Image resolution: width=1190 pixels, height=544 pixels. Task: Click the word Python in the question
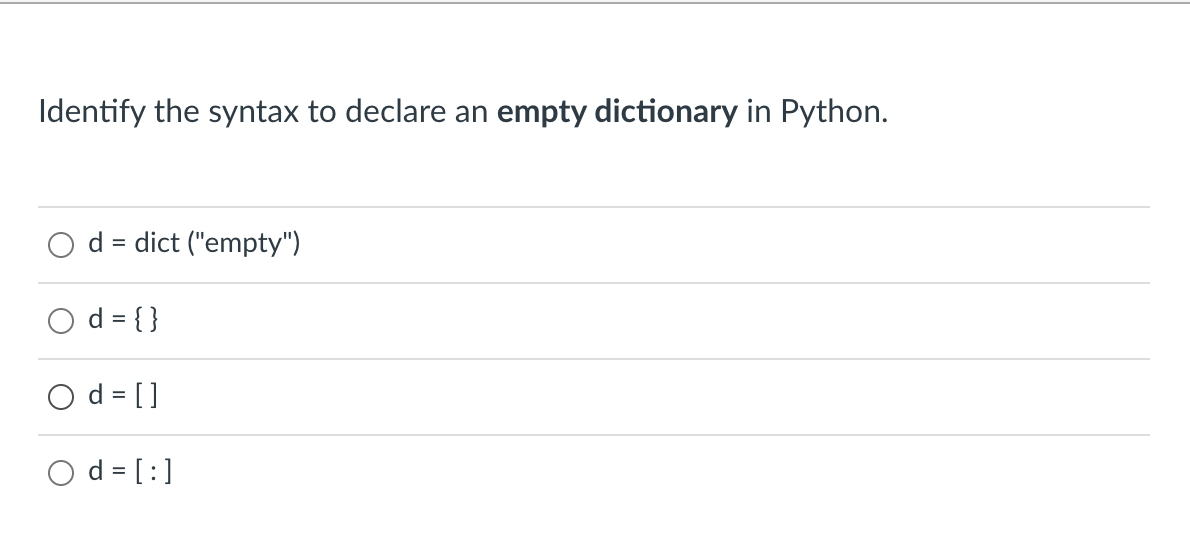(x=834, y=112)
